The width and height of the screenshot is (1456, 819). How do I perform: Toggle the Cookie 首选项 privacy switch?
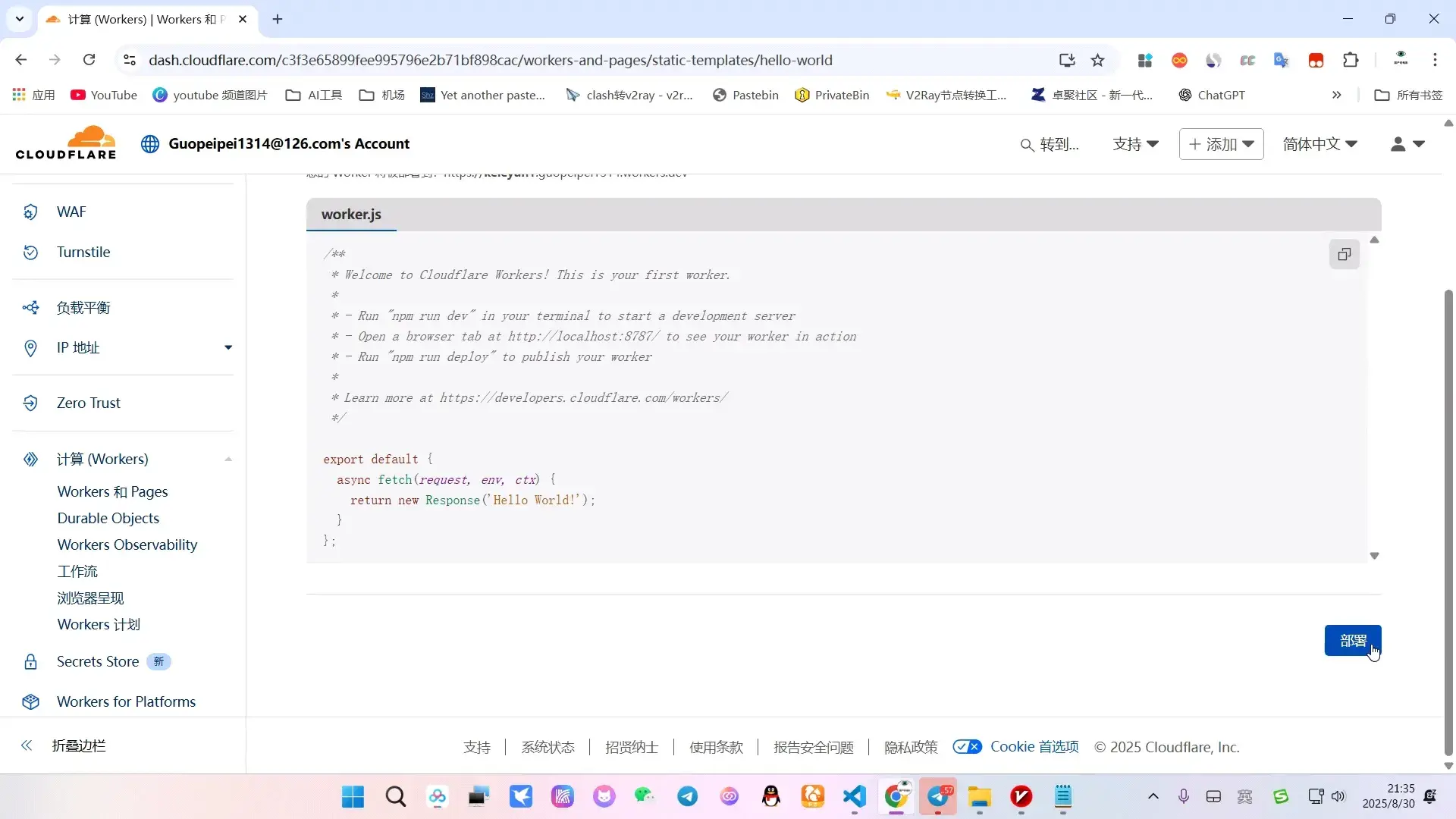[x=967, y=747]
